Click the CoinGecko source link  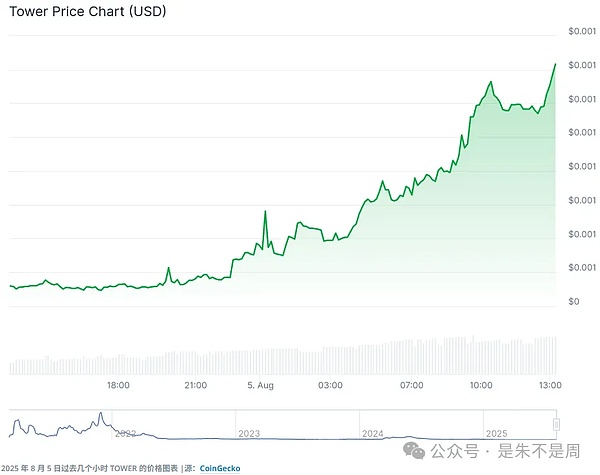(x=219, y=467)
